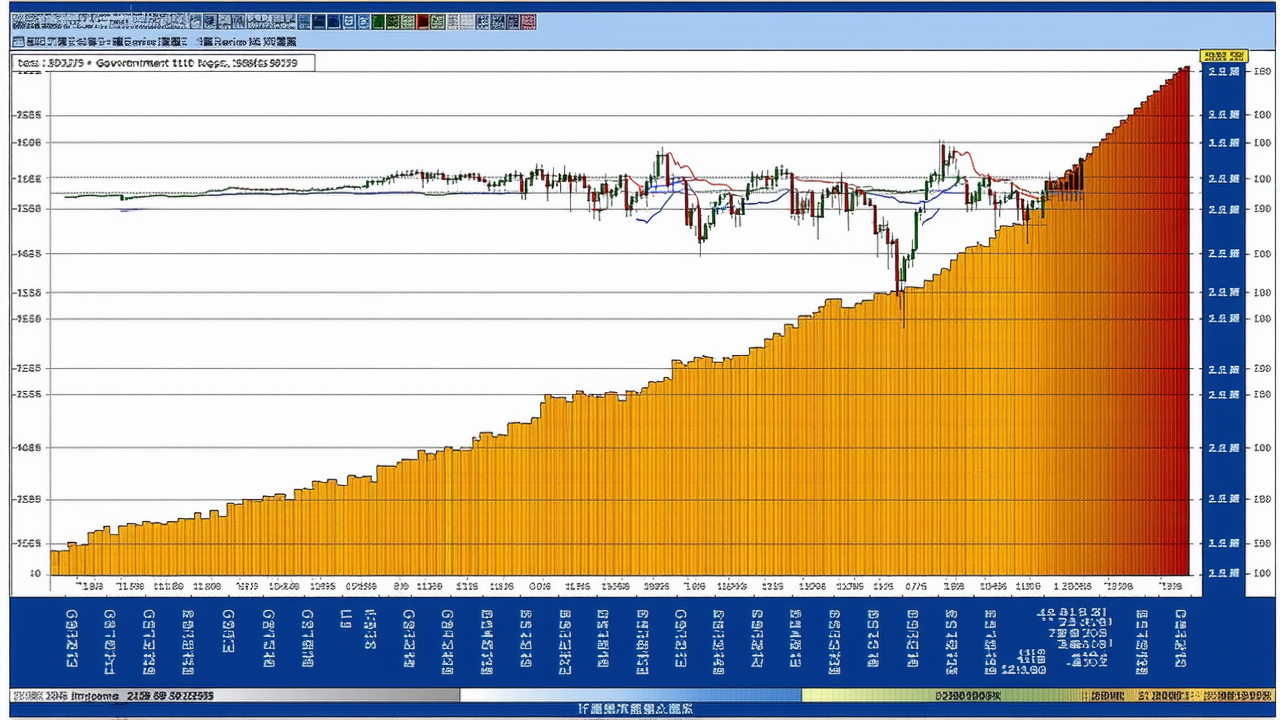This screenshot has width=1280, height=720.
Task: Open the 'Review' item in second toolbar row
Action: 230,41
